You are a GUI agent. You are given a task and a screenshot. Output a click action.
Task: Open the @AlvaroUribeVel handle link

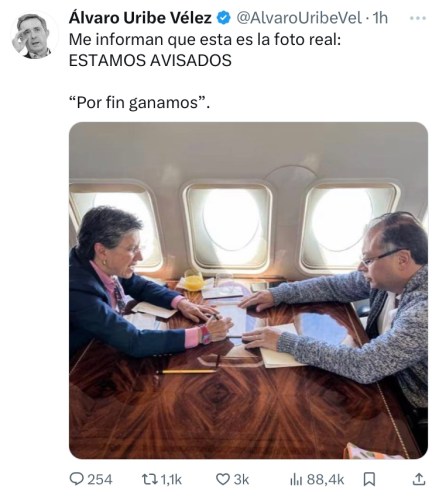coord(299,18)
